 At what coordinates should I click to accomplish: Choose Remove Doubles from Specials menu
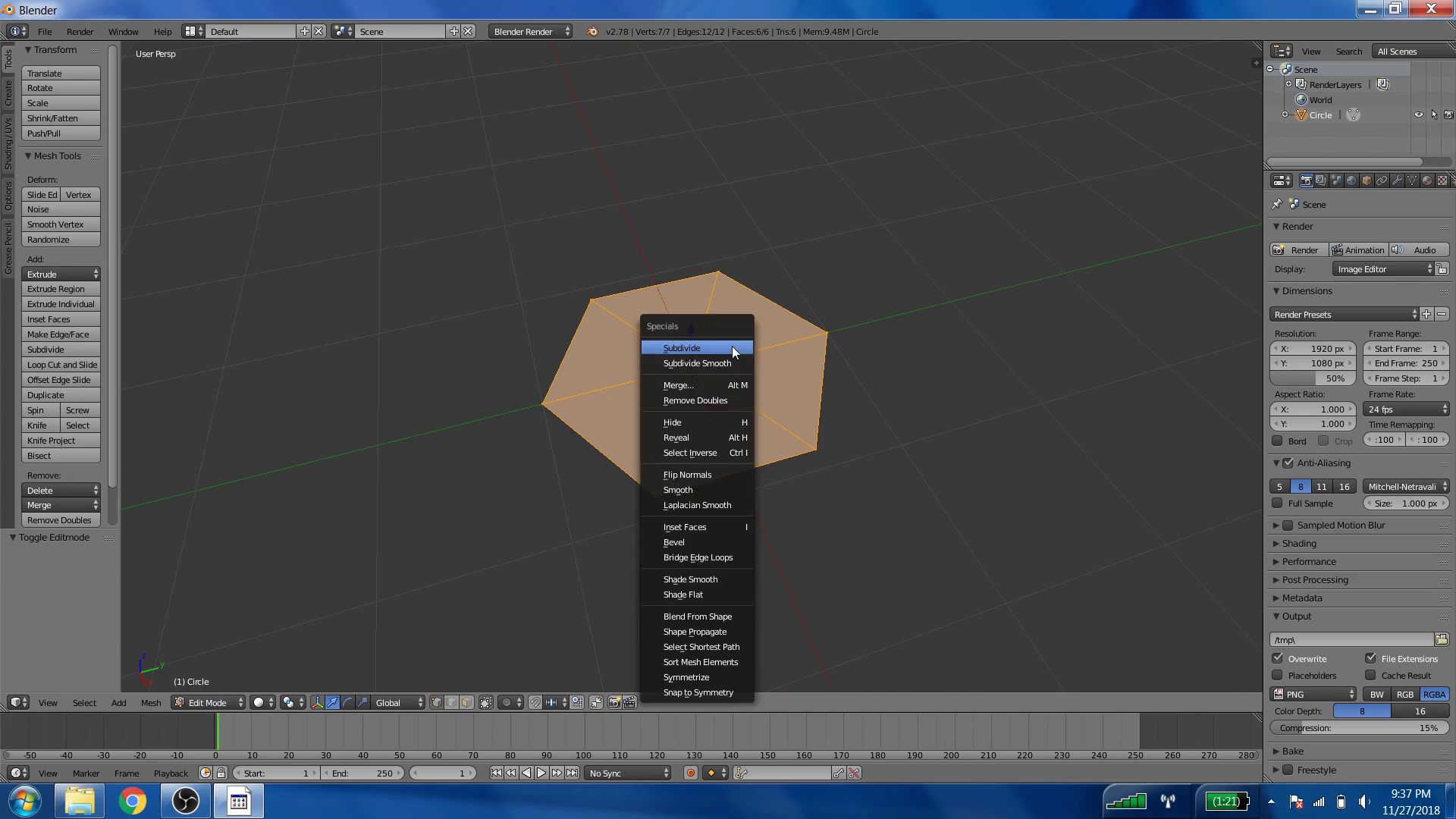coord(697,400)
